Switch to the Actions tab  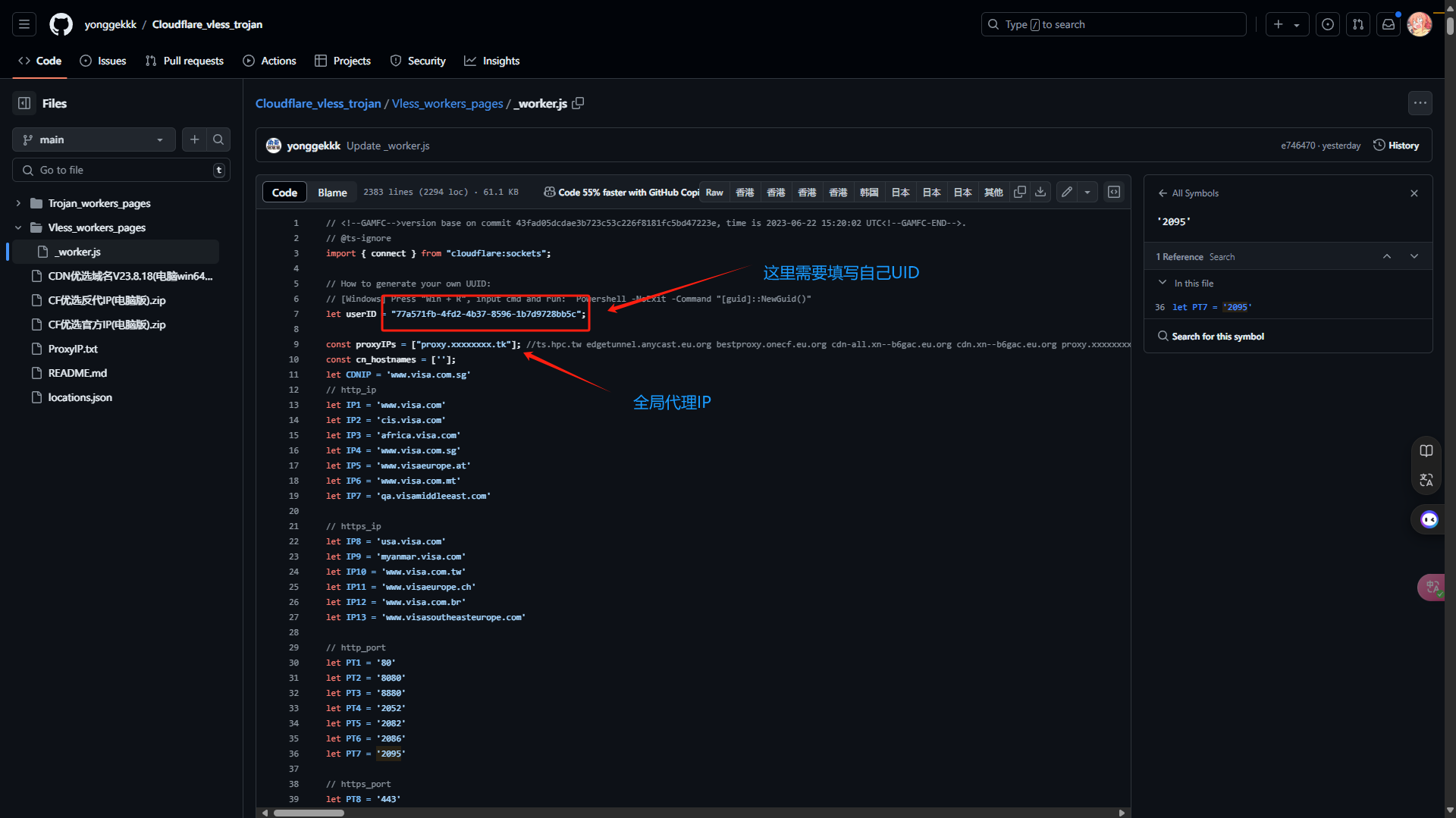(269, 61)
